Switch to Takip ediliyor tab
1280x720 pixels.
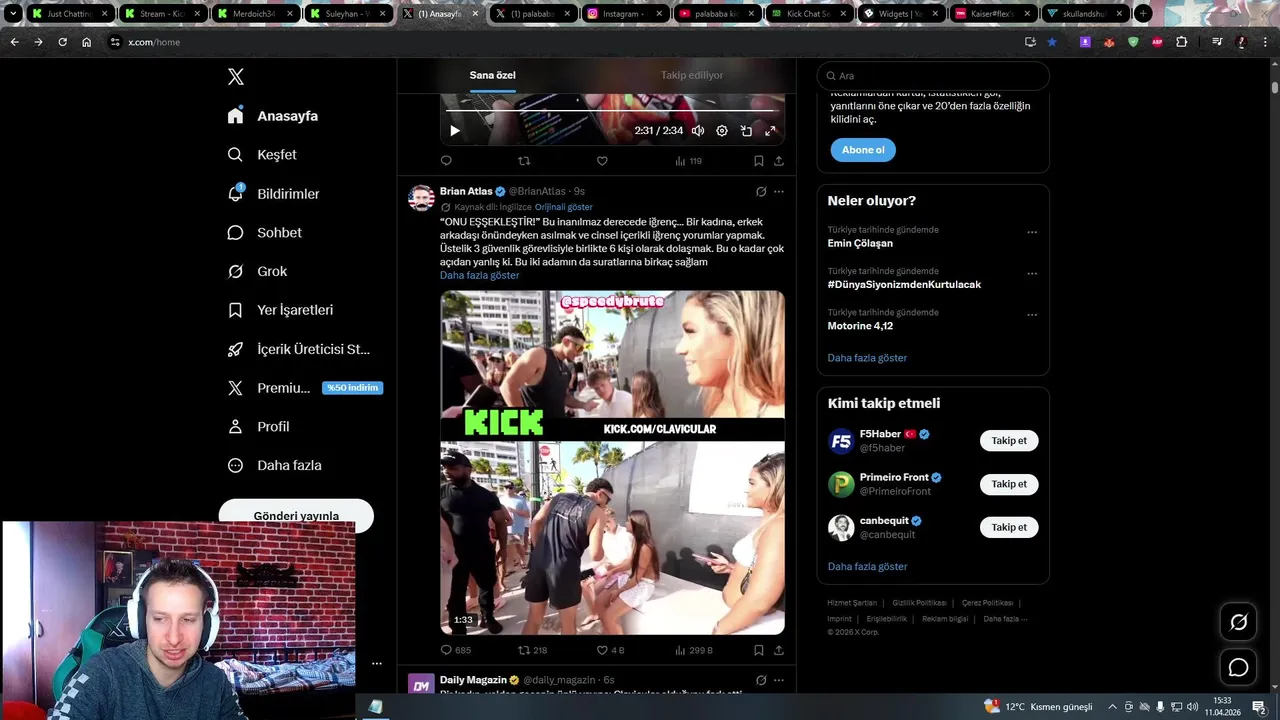691,75
